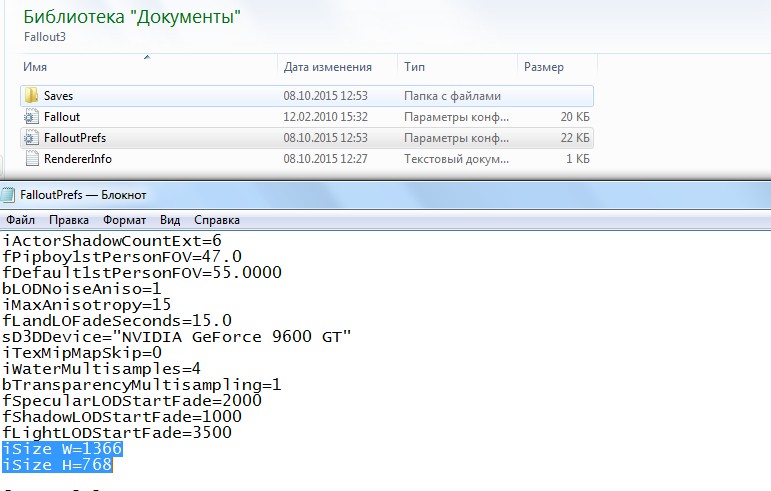Sort files by the Размер column header
The image size is (771, 491).
click(x=557, y=67)
